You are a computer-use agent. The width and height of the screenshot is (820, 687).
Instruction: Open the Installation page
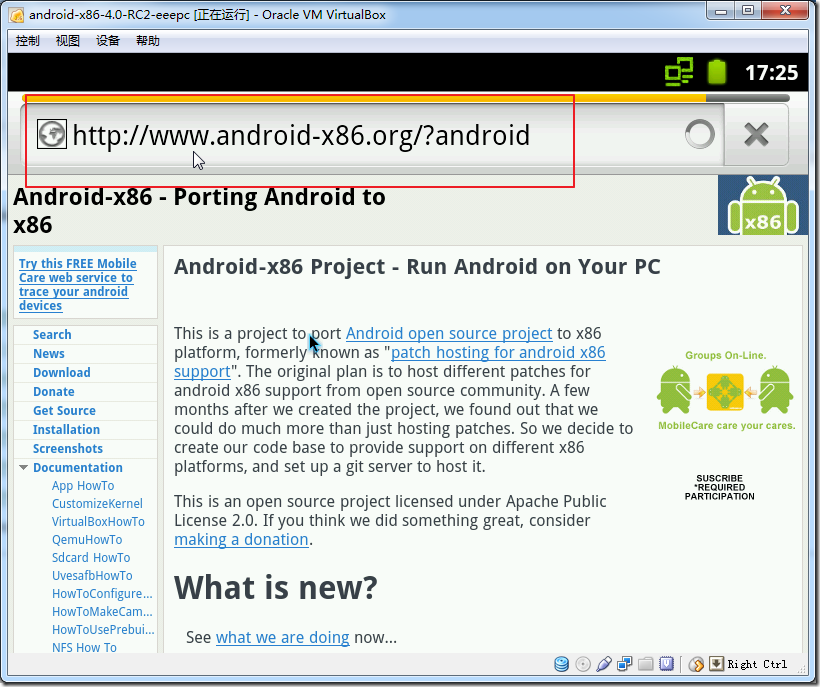click(66, 429)
